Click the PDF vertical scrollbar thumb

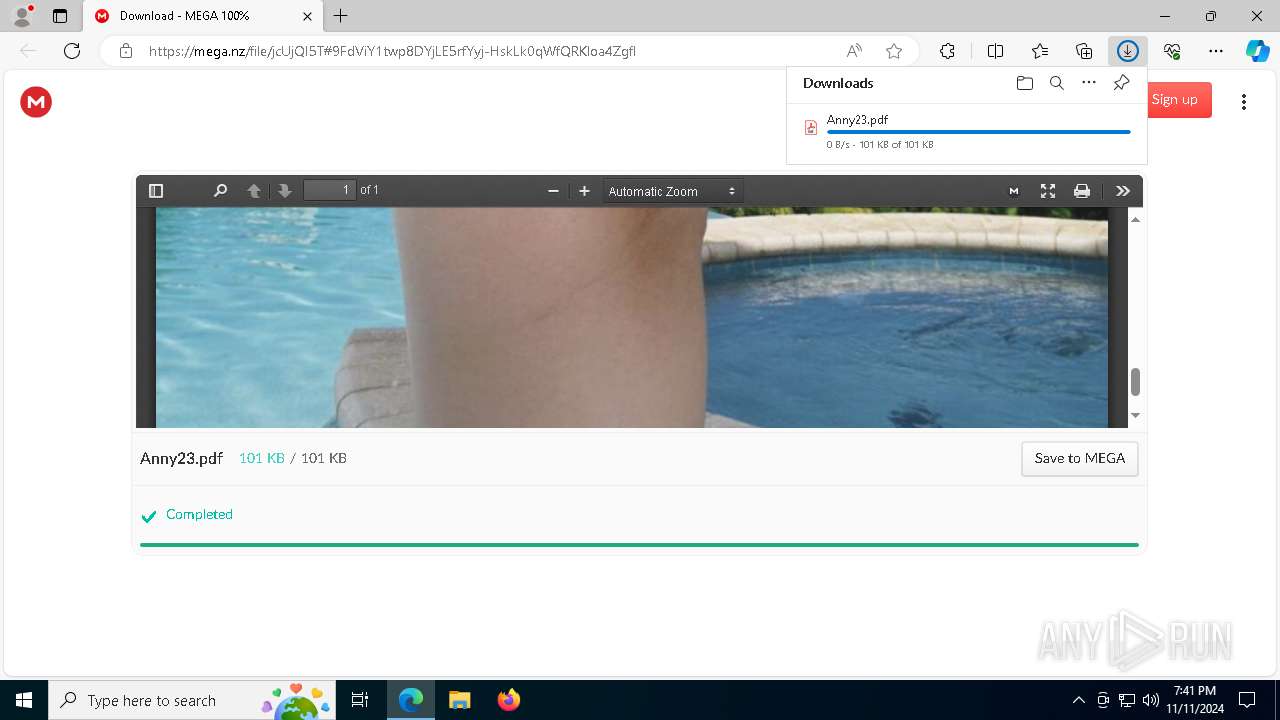point(1135,382)
